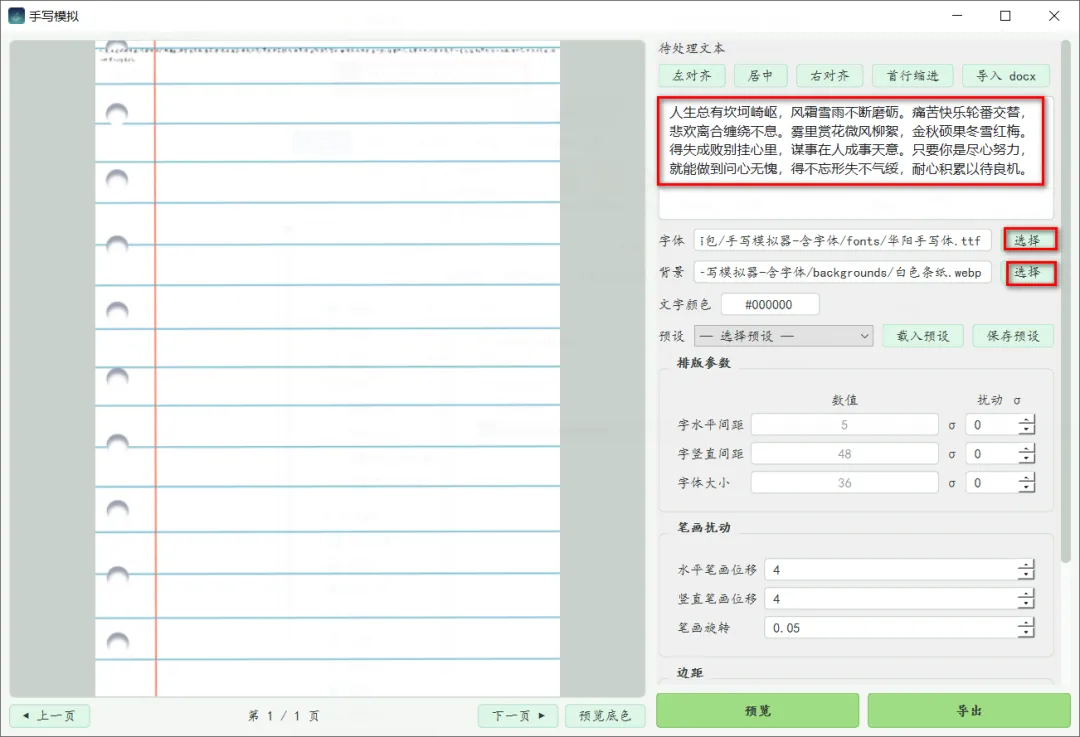Increase 水平笔画位移 spinner value
This screenshot has width=1080, height=737.
pyautogui.click(x=1026, y=564)
